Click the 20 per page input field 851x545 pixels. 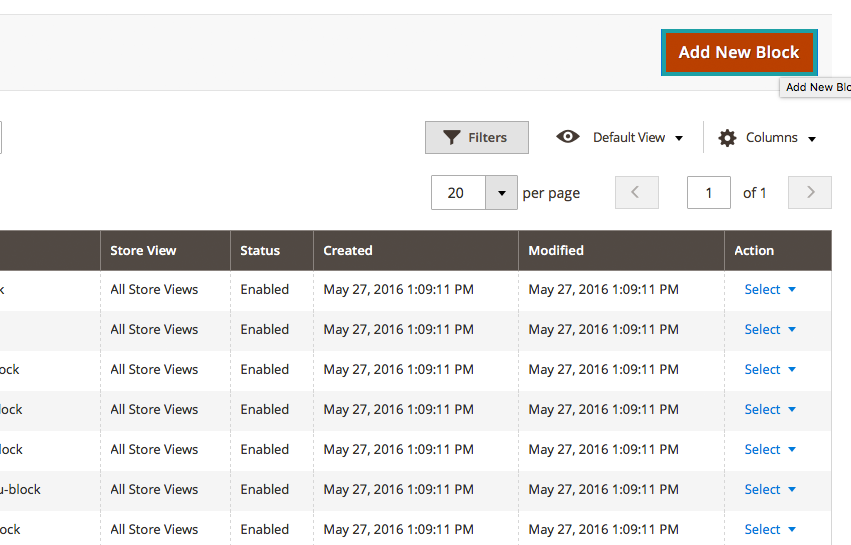(x=458, y=193)
